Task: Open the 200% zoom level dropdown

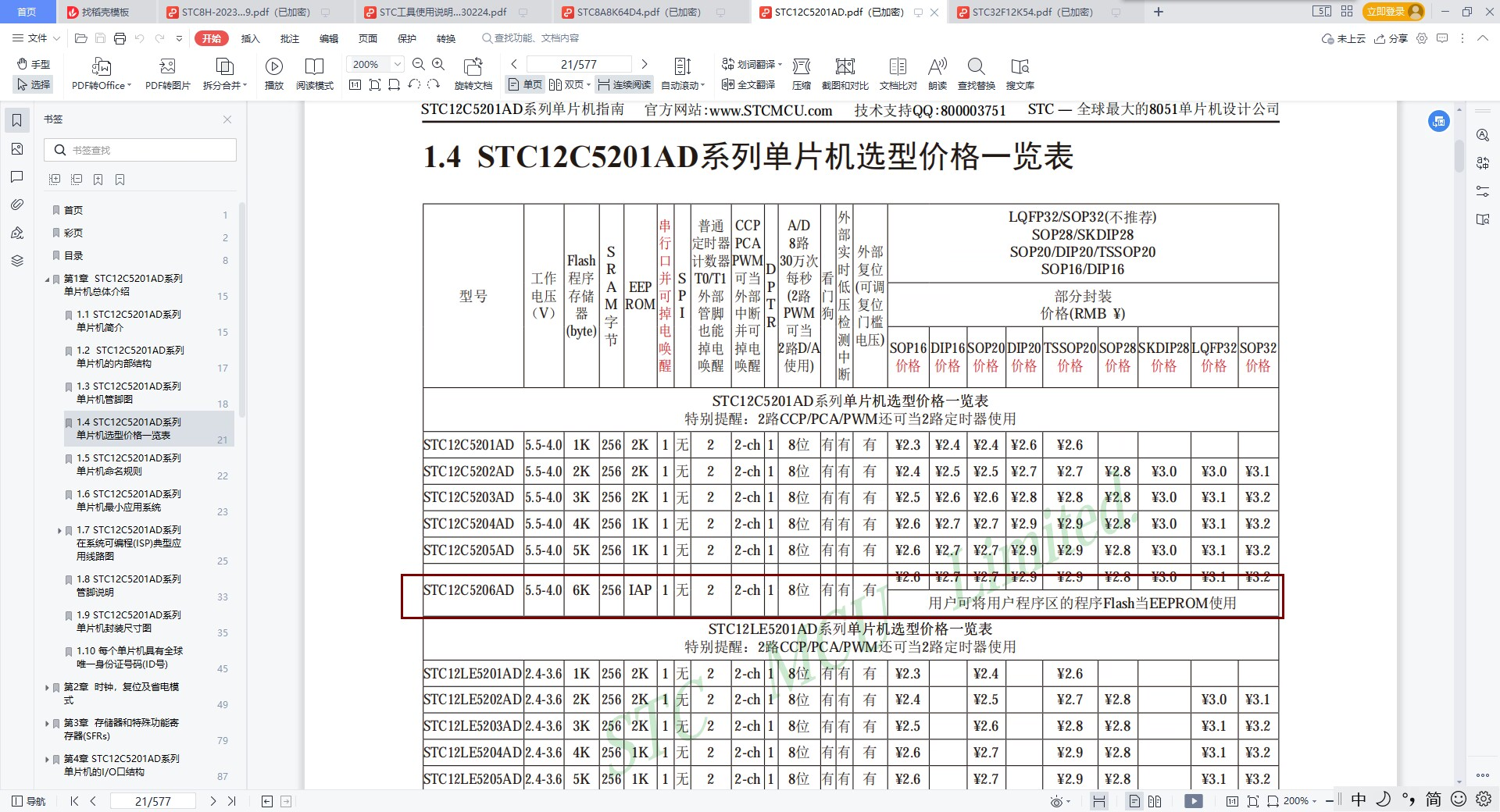Action: 398,64
